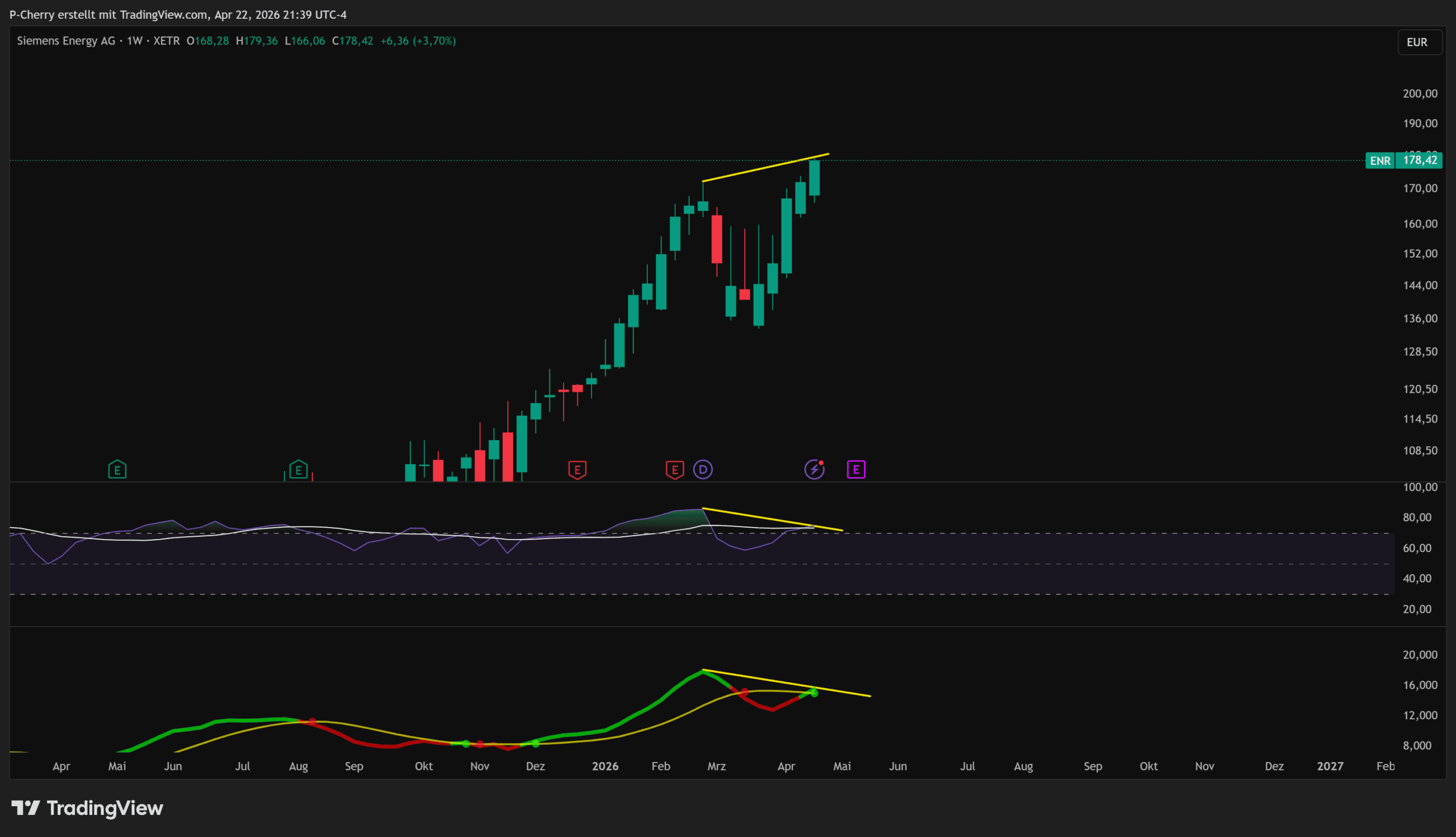
Task: Open the red earnings marker near February
Action: (675, 470)
